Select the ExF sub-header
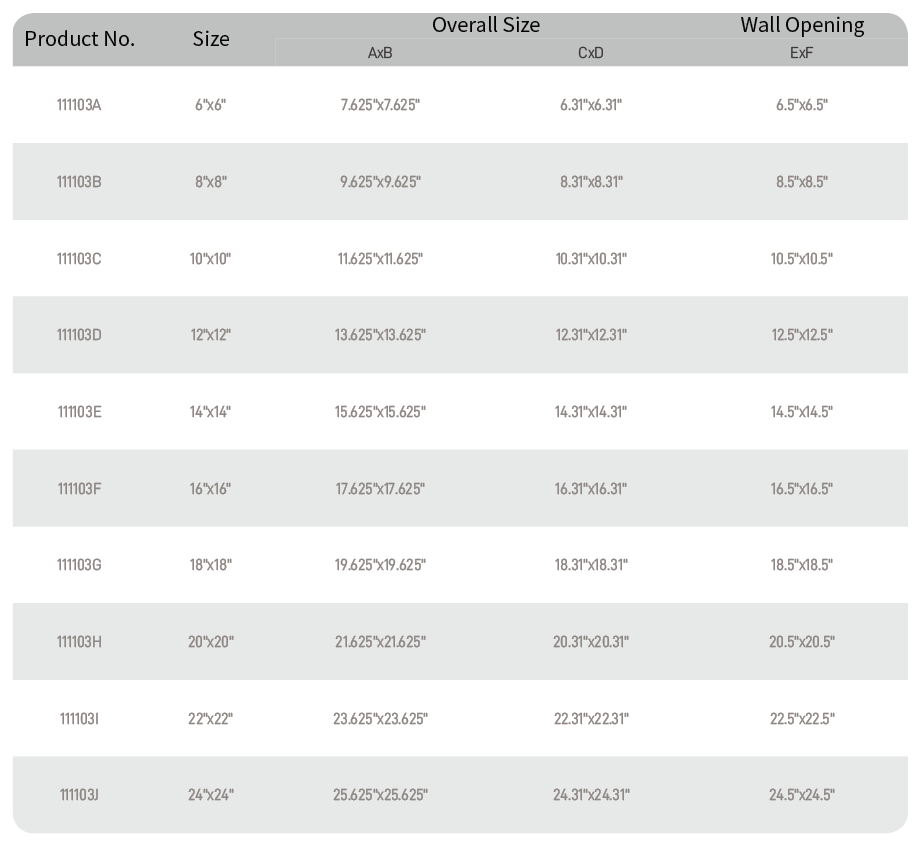 click(x=801, y=53)
